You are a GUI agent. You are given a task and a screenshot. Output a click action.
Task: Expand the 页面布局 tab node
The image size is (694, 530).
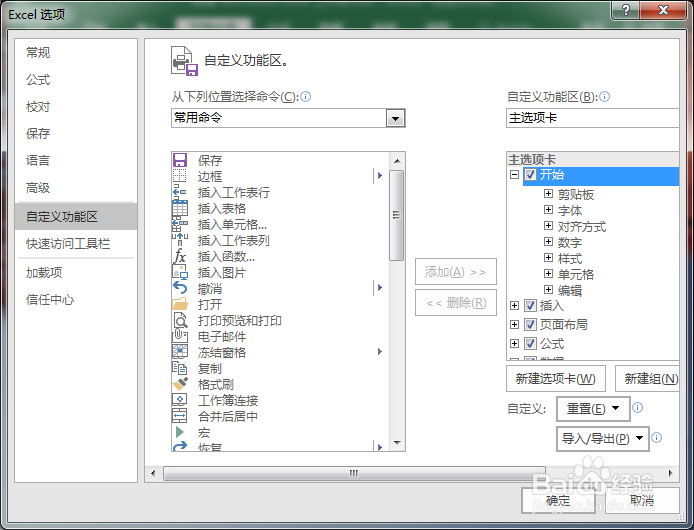514,325
